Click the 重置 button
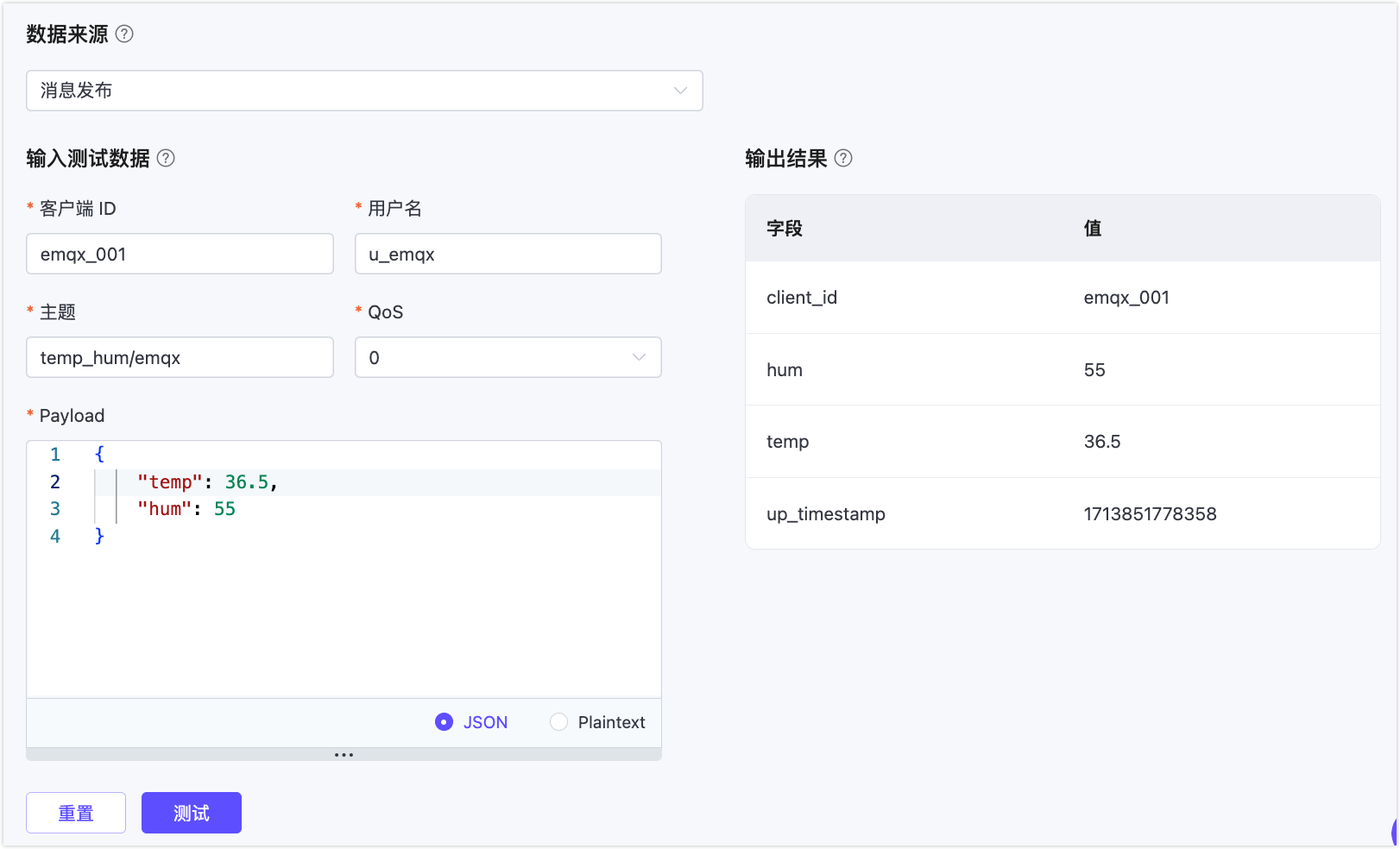This screenshot has height=849, width=1400. [x=76, y=813]
